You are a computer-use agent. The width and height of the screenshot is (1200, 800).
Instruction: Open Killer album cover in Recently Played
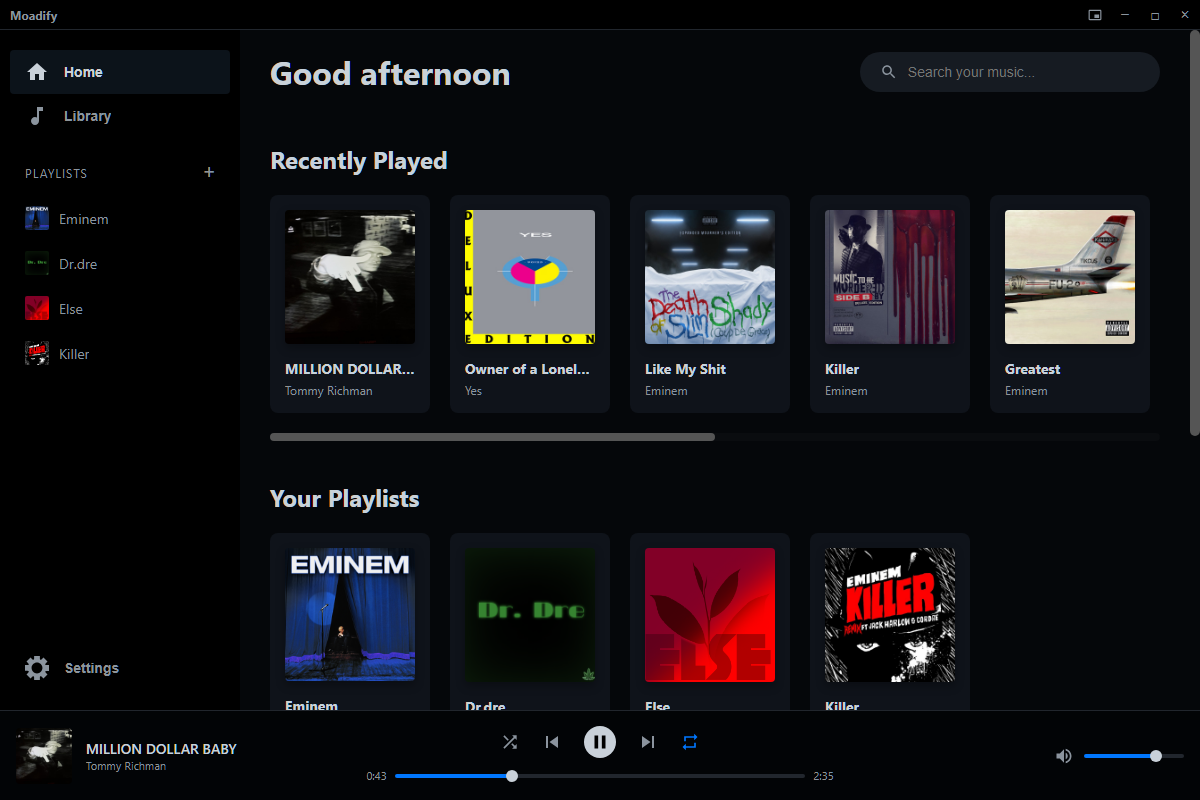coord(890,277)
